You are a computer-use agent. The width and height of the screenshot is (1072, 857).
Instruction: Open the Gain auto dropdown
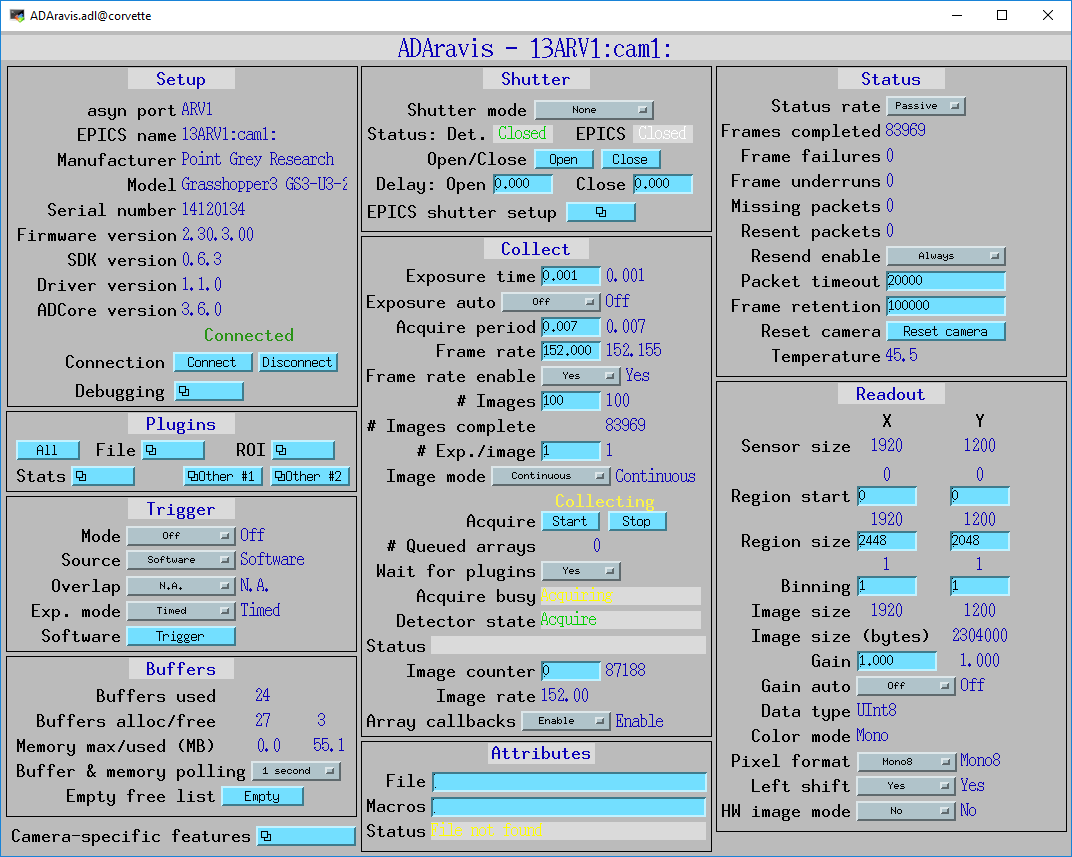pos(906,685)
